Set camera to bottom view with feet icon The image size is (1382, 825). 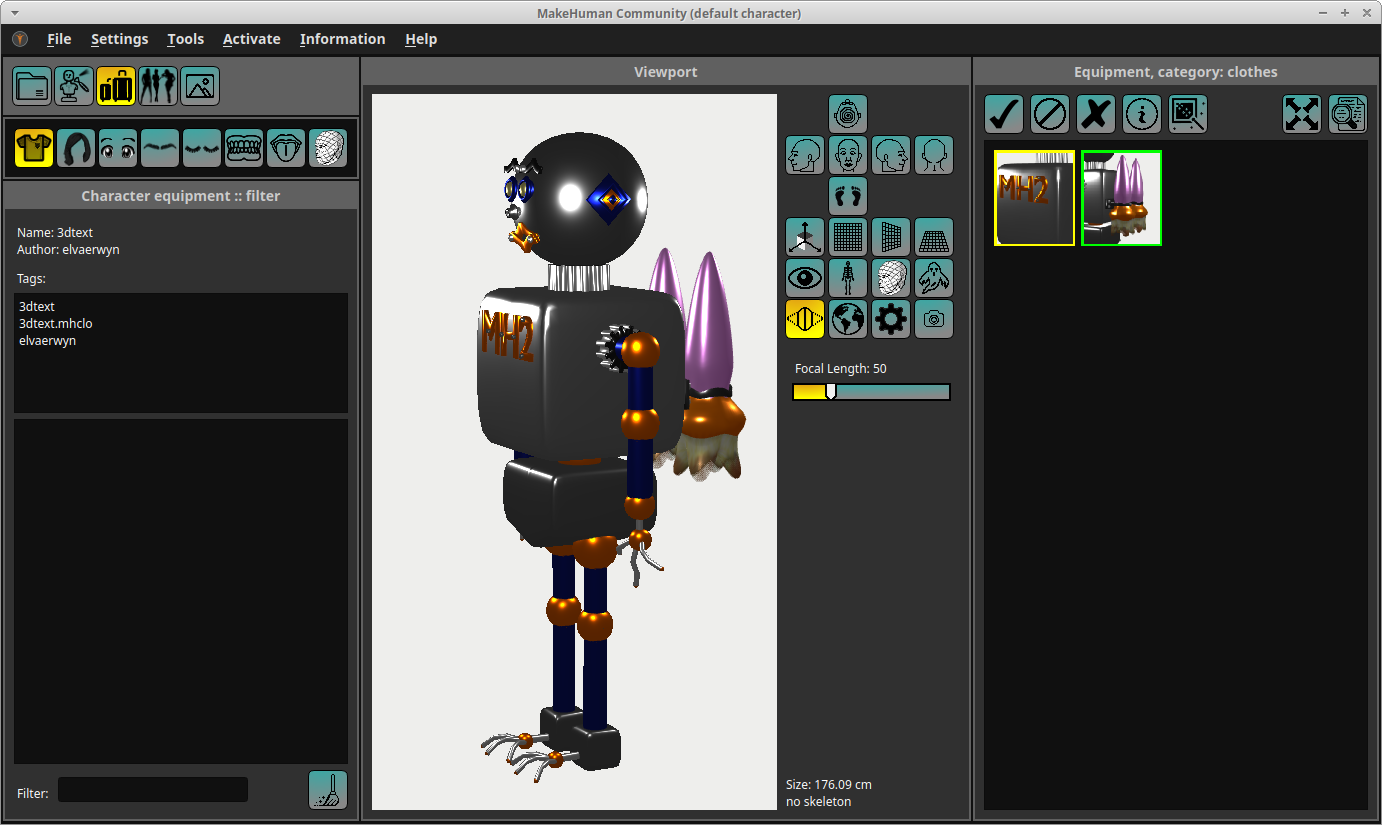(848, 196)
